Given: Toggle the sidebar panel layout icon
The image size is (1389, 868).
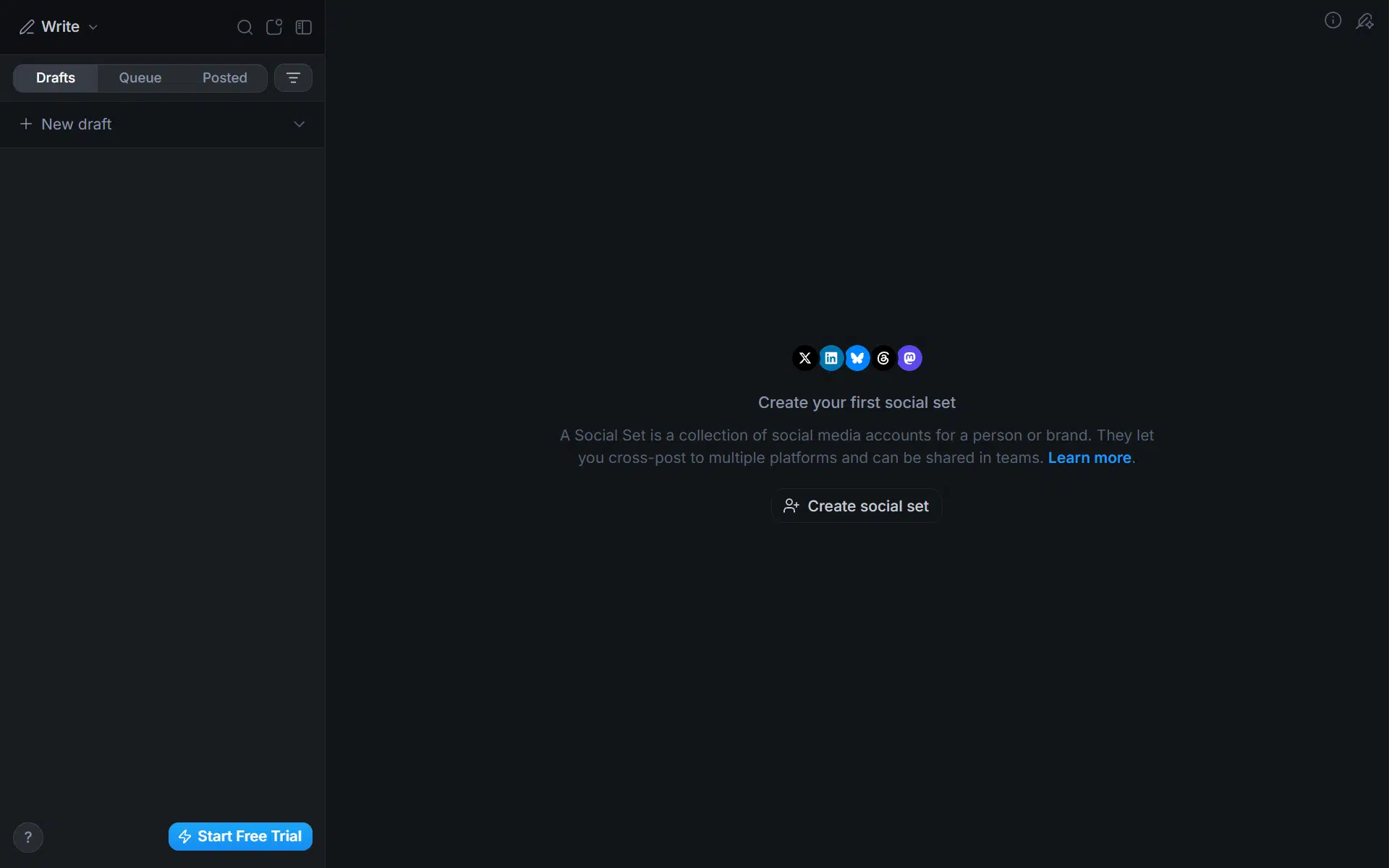Looking at the screenshot, I should click(x=304, y=27).
